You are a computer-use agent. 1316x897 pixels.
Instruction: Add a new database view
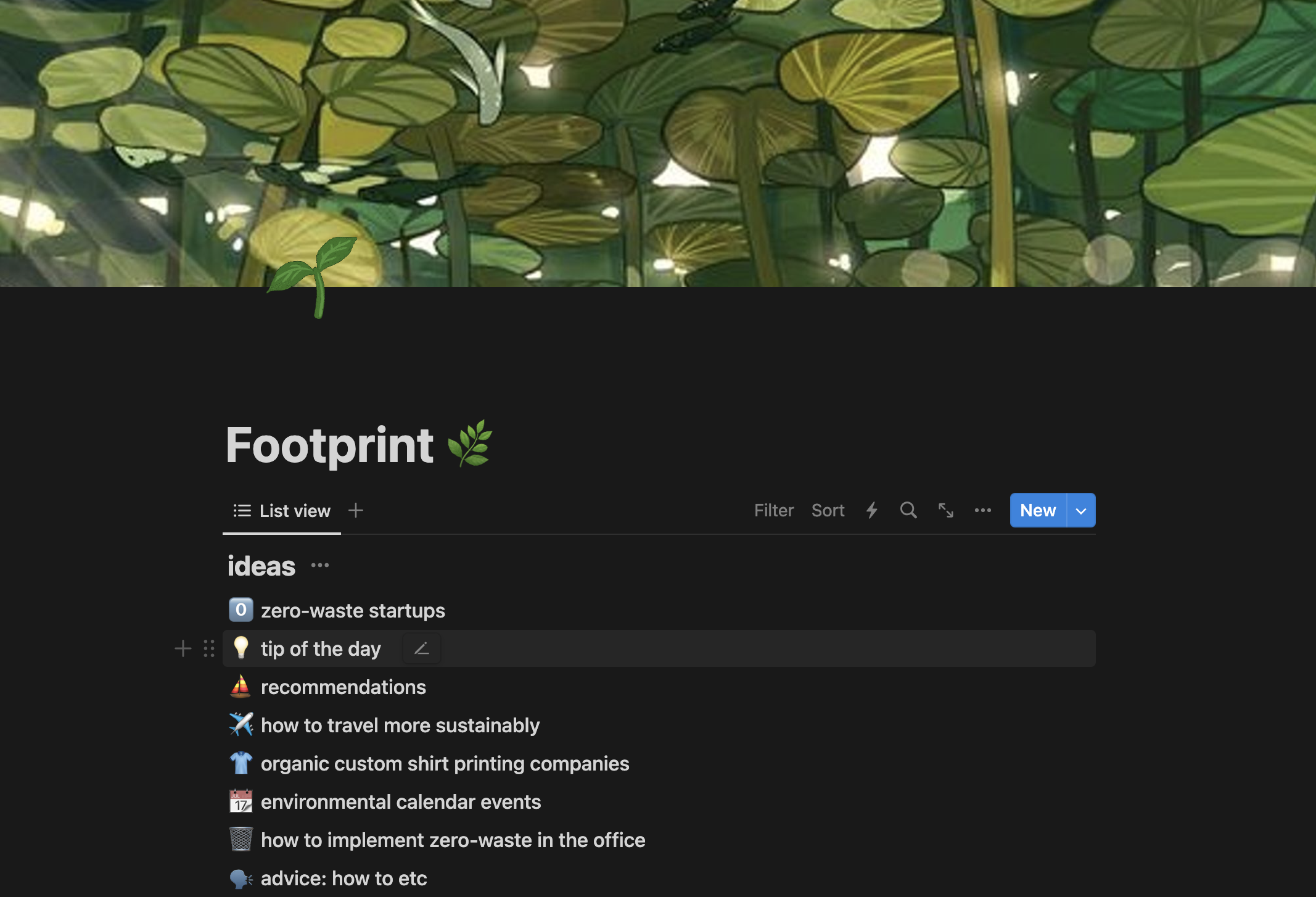(x=356, y=510)
